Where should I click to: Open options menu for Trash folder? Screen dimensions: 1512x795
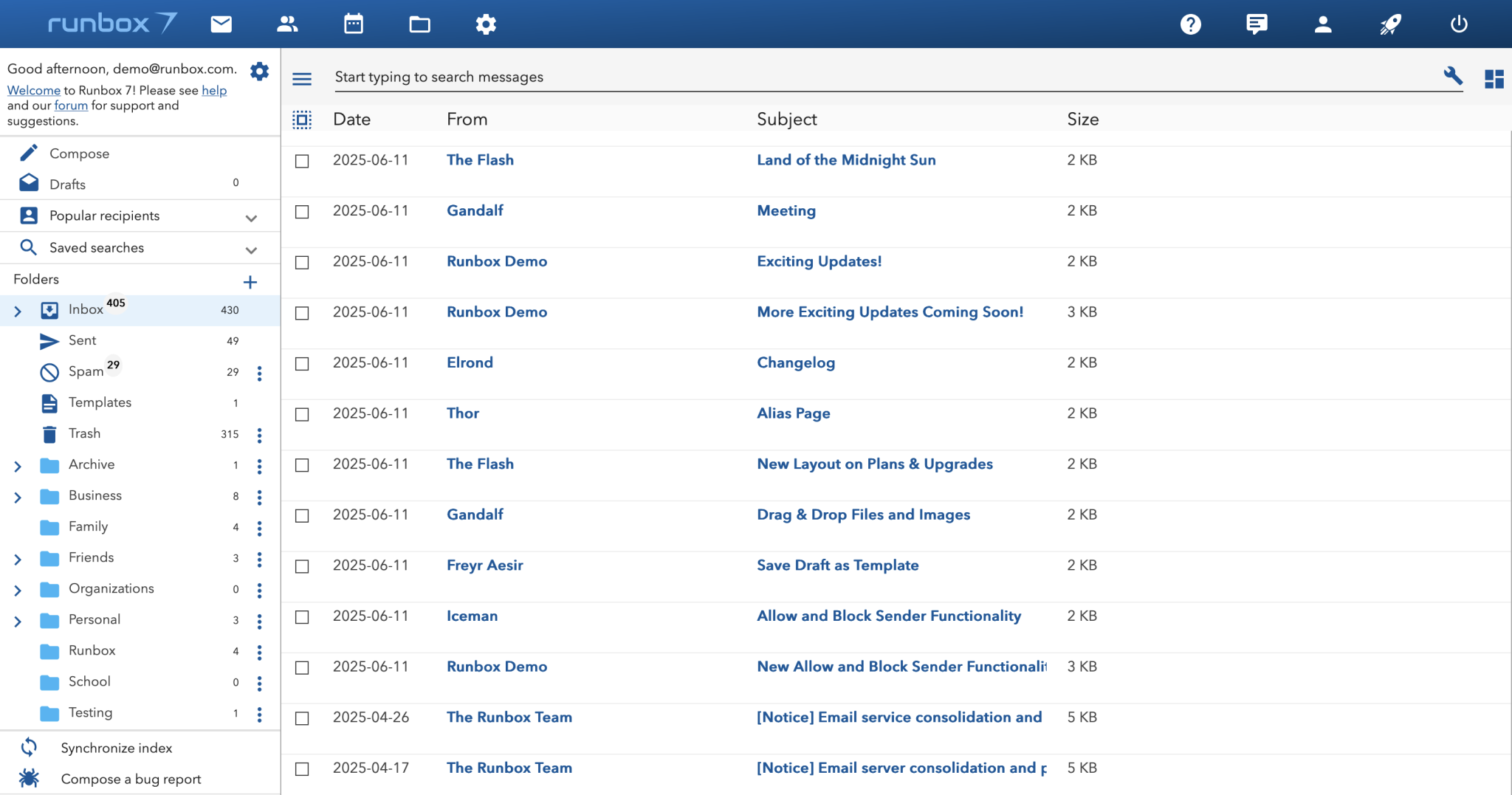coord(259,435)
